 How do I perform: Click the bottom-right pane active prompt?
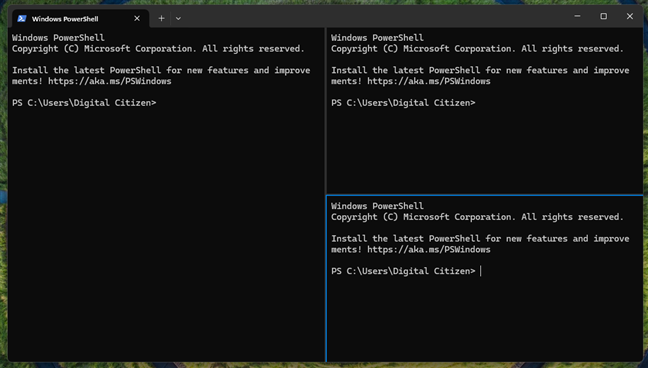[x=407, y=271]
